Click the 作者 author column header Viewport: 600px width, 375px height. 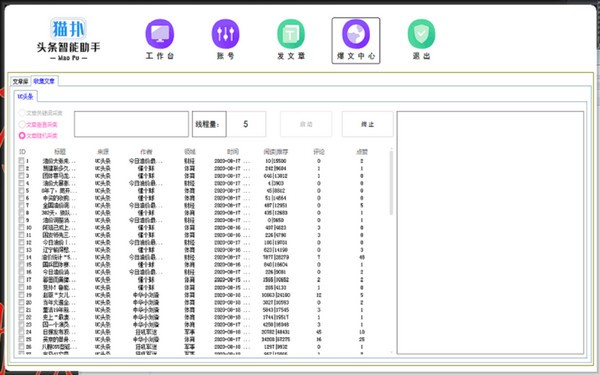pos(146,152)
